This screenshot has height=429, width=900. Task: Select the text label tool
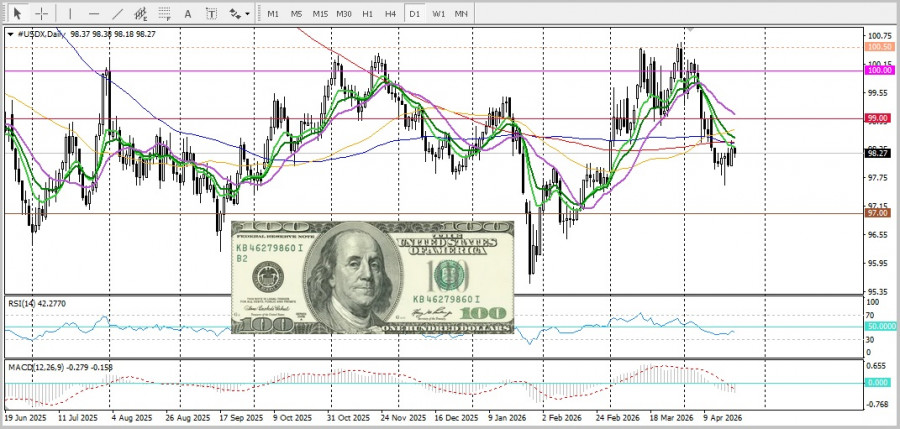coord(211,13)
